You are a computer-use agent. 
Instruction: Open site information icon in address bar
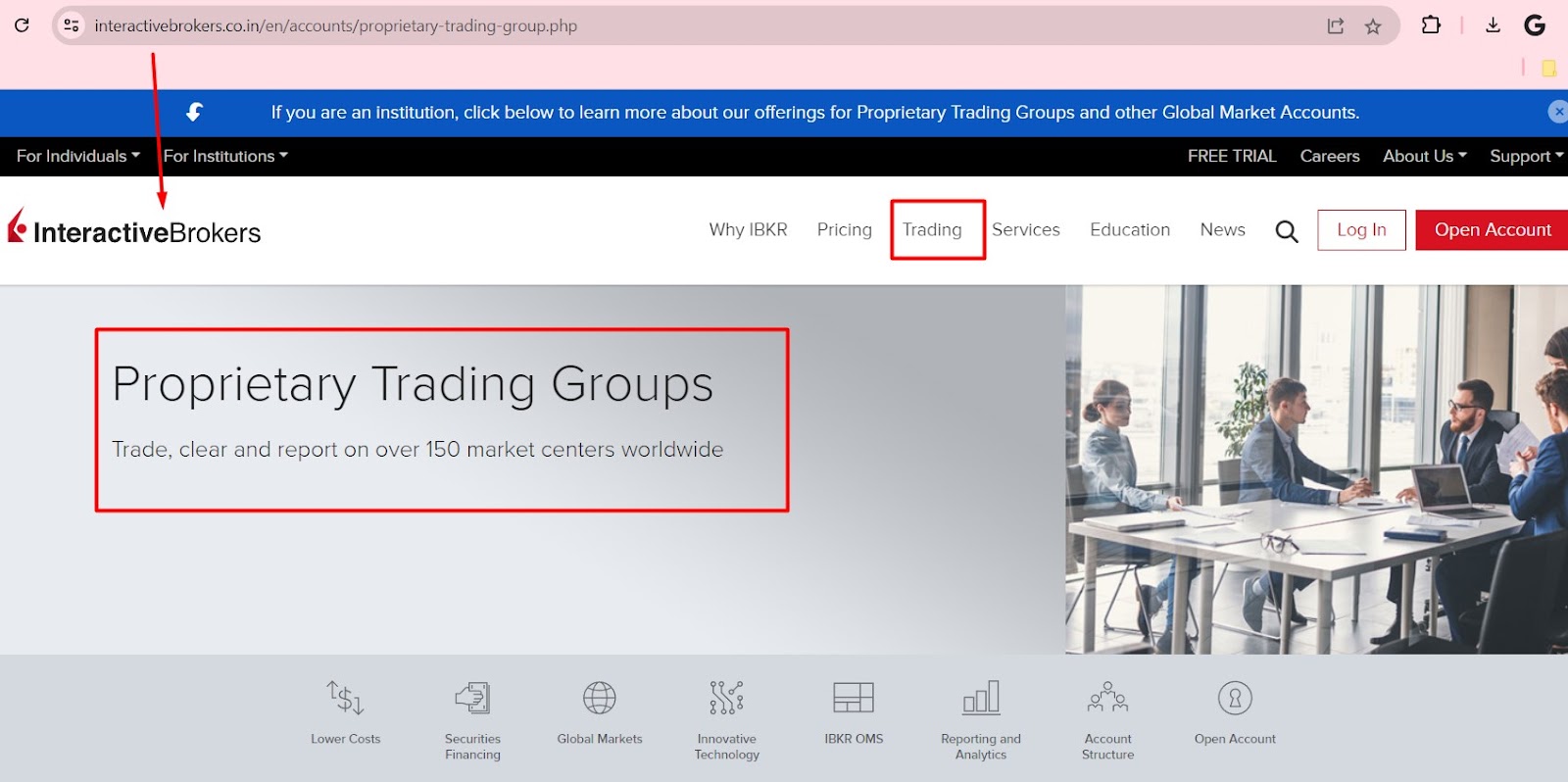72,25
